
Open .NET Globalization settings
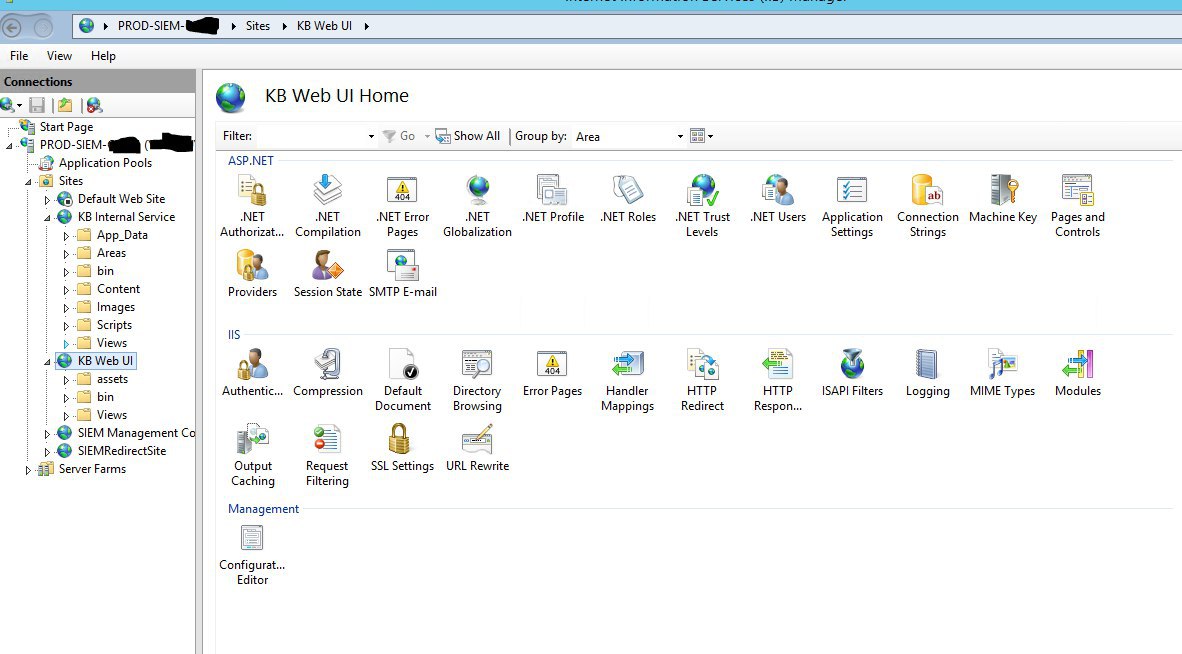pyautogui.click(x=477, y=206)
